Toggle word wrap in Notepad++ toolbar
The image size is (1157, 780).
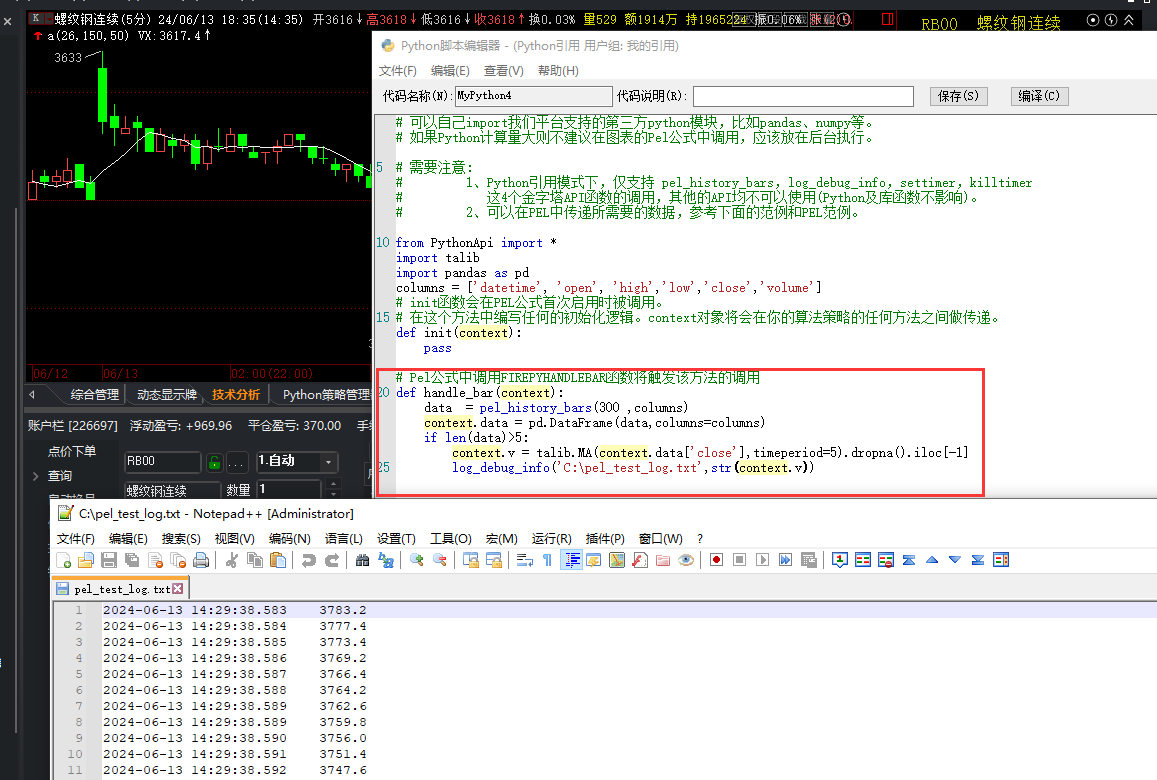tap(525, 560)
